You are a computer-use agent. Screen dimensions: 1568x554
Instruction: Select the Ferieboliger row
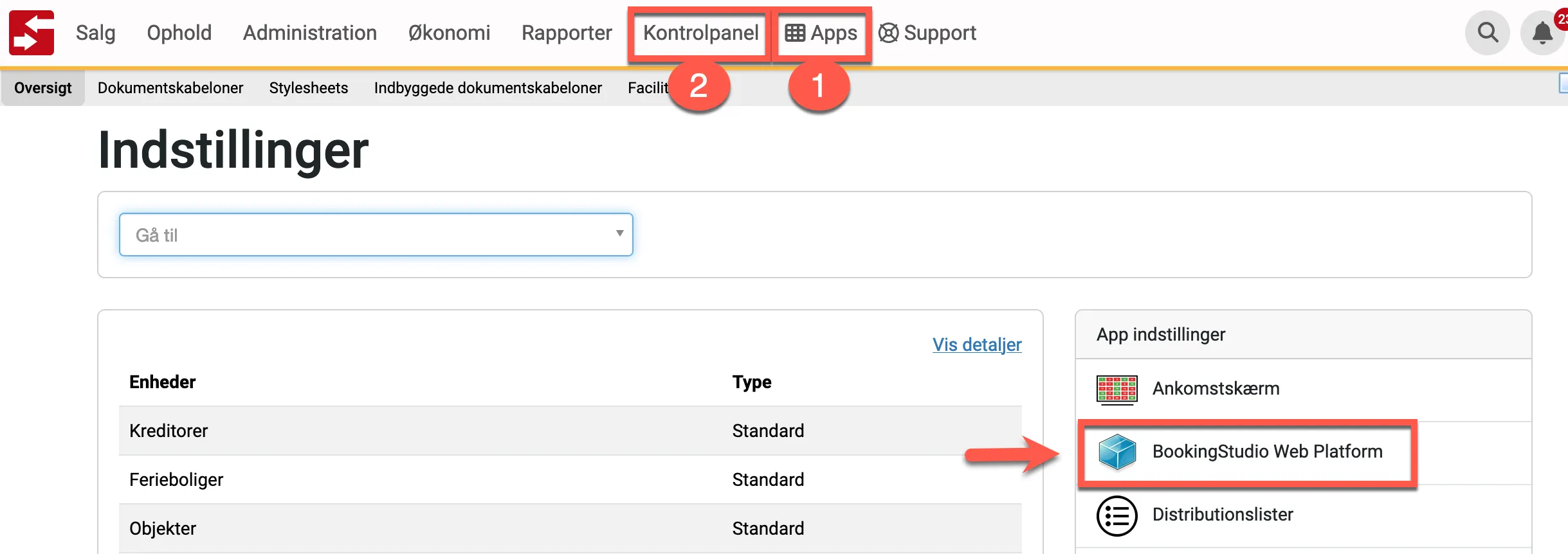[x=570, y=479]
